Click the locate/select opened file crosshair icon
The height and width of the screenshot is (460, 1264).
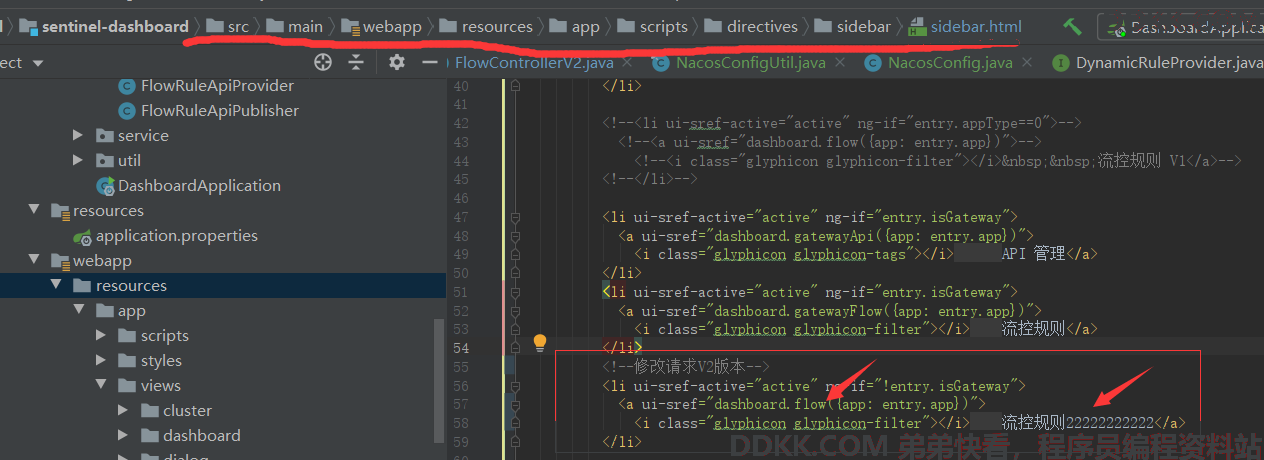tap(323, 63)
